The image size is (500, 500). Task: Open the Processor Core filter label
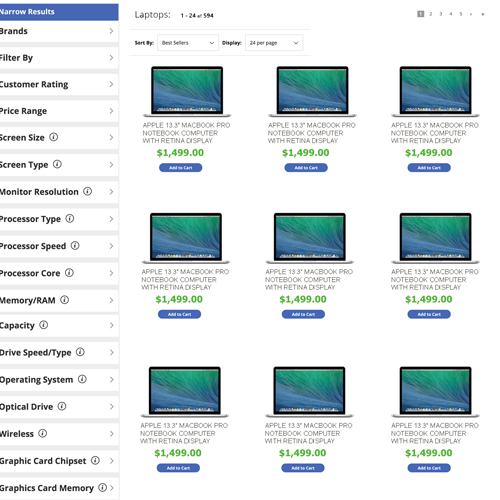click(x=30, y=273)
